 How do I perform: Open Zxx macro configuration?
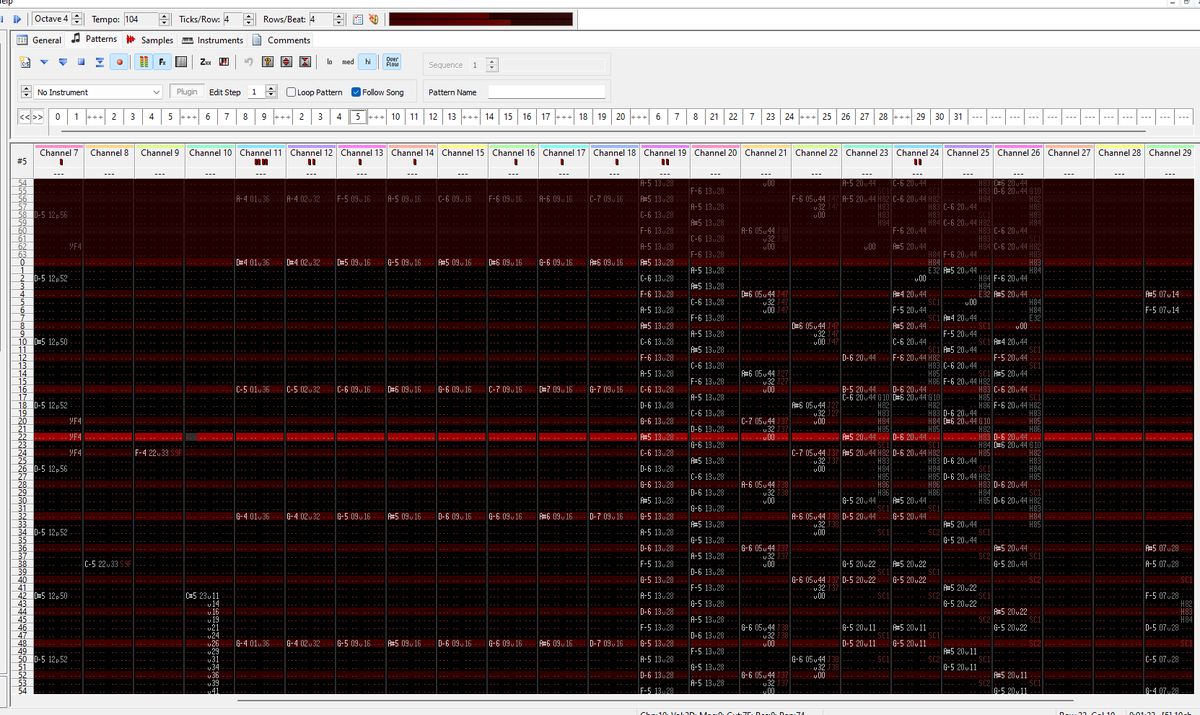coord(205,62)
